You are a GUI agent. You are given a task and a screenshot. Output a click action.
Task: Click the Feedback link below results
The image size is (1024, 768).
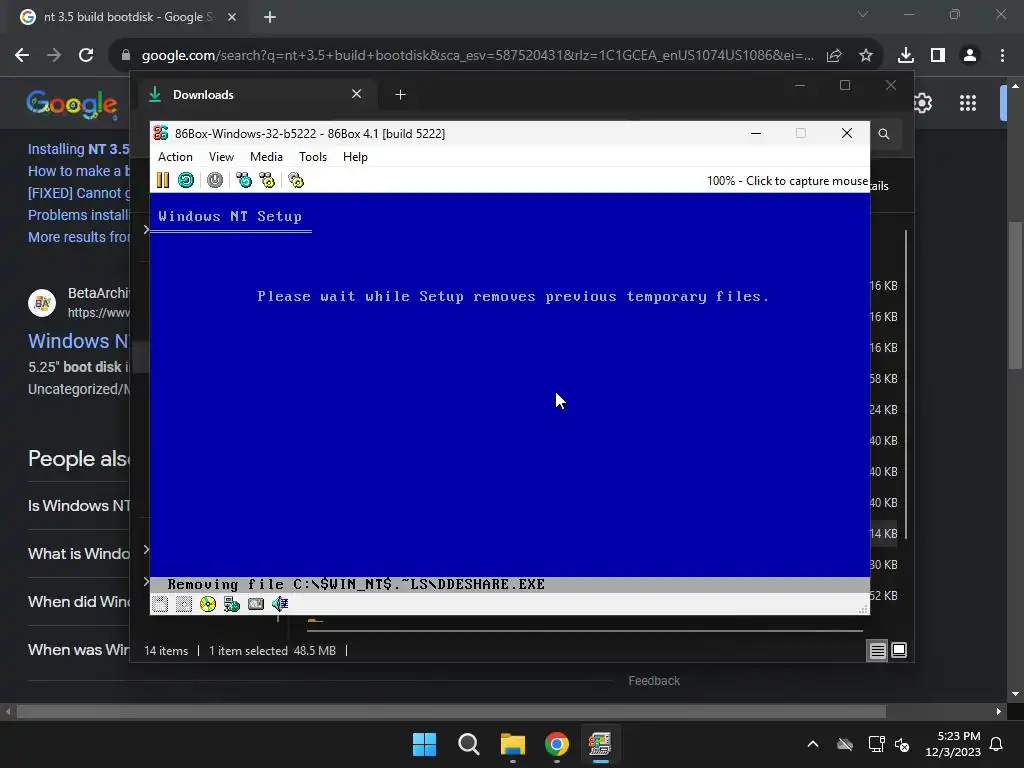click(654, 681)
